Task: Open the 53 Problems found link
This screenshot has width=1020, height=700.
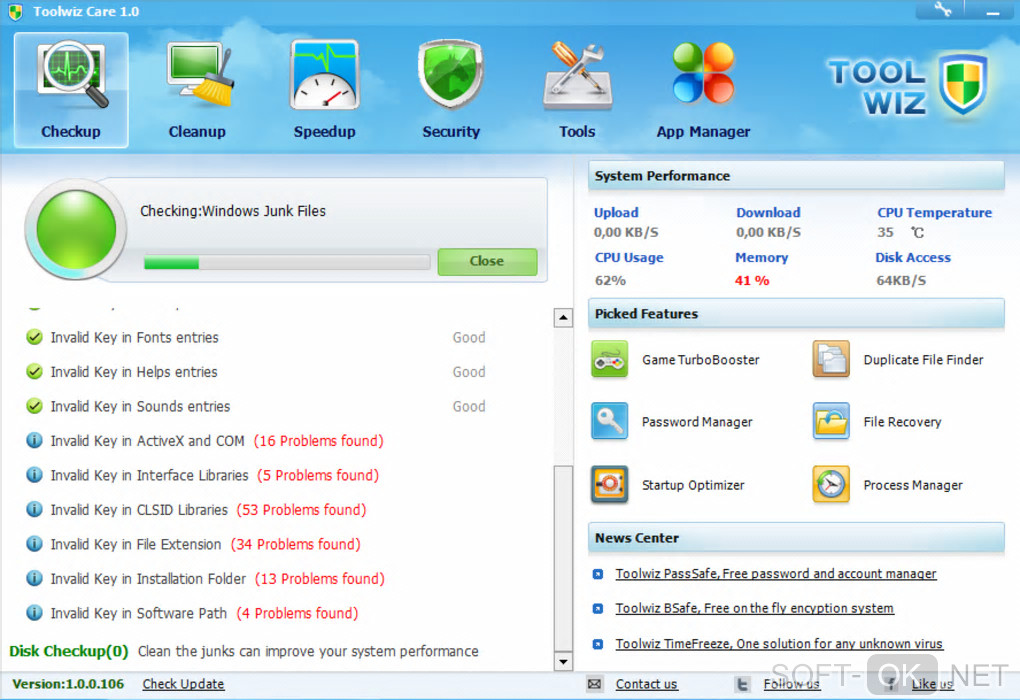Action: click(x=301, y=510)
